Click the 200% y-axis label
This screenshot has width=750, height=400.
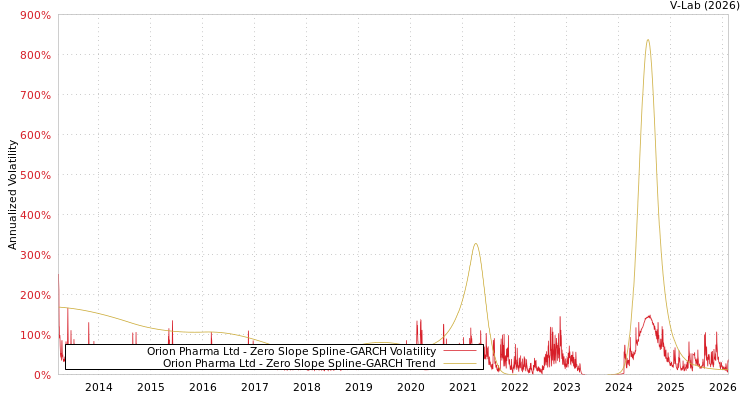tap(35, 295)
